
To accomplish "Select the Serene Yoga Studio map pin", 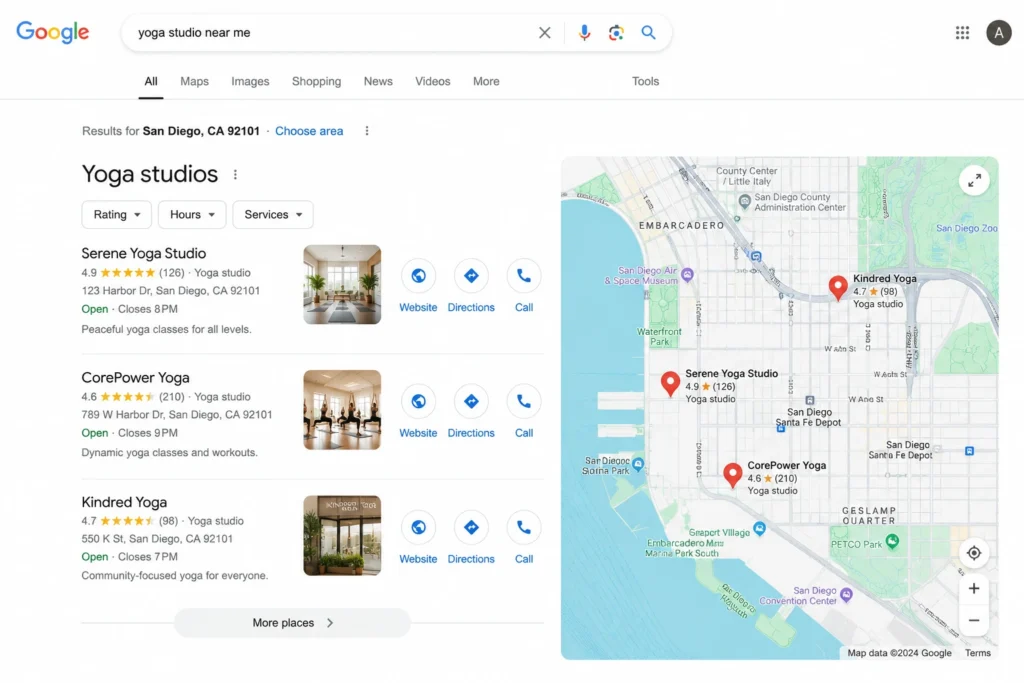I will tap(670, 383).
